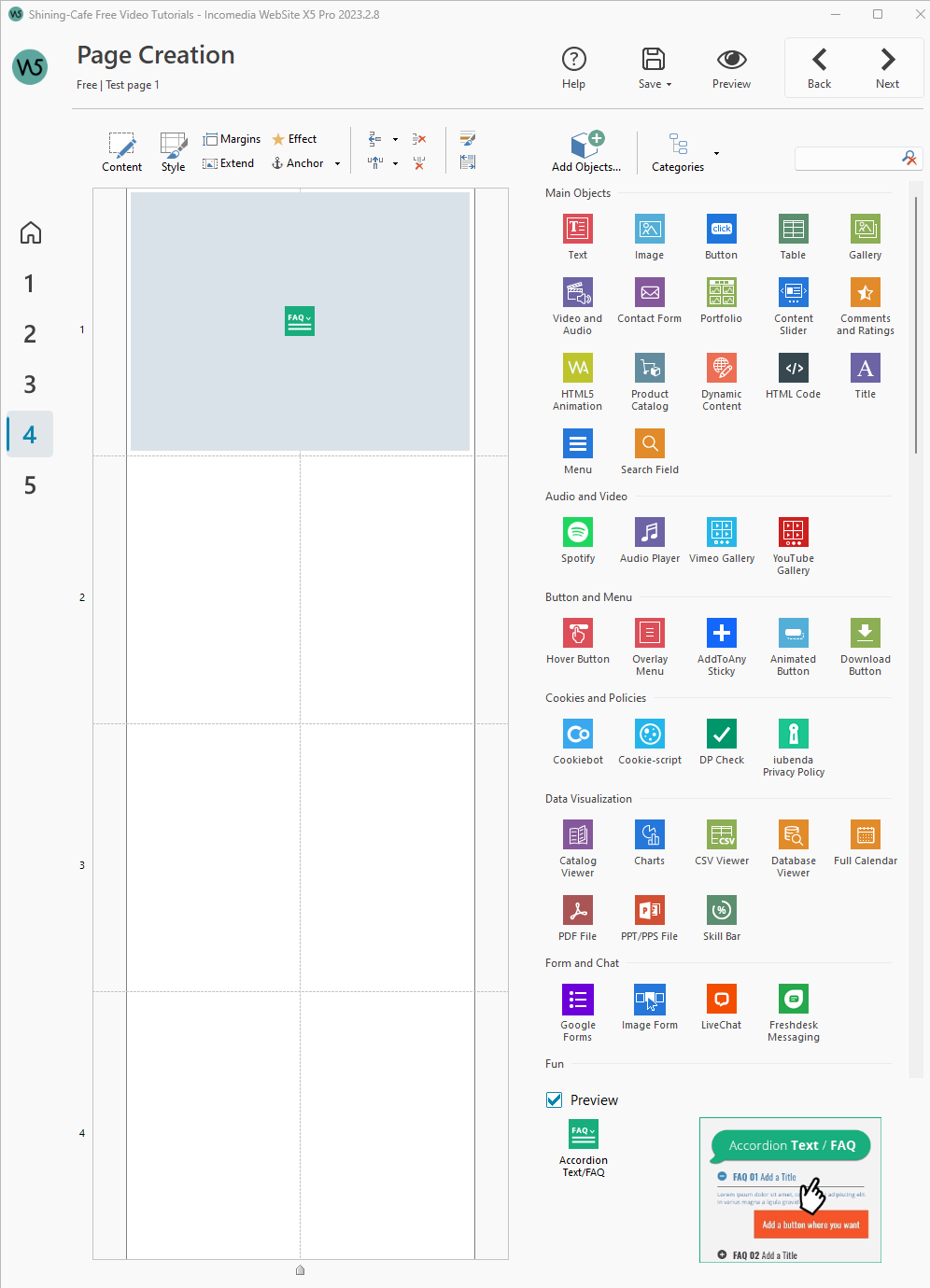Select the Content Slider object
Screen dimensions: 930x1288
click(793, 292)
